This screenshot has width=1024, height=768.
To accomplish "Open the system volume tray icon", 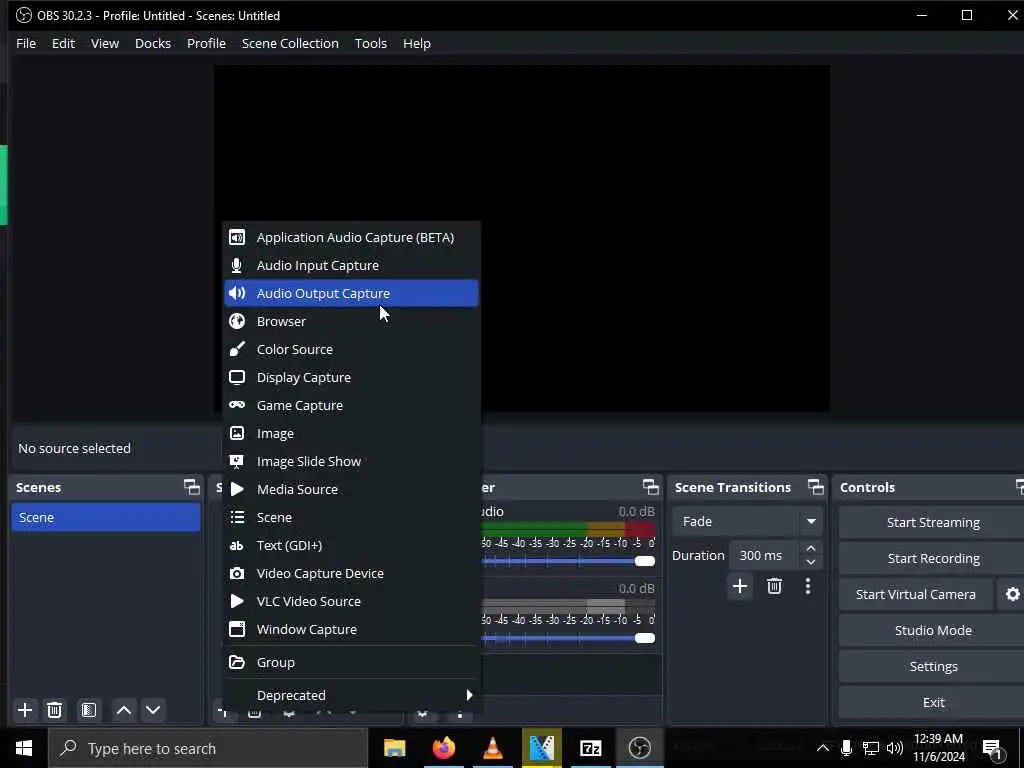I will click(x=895, y=748).
